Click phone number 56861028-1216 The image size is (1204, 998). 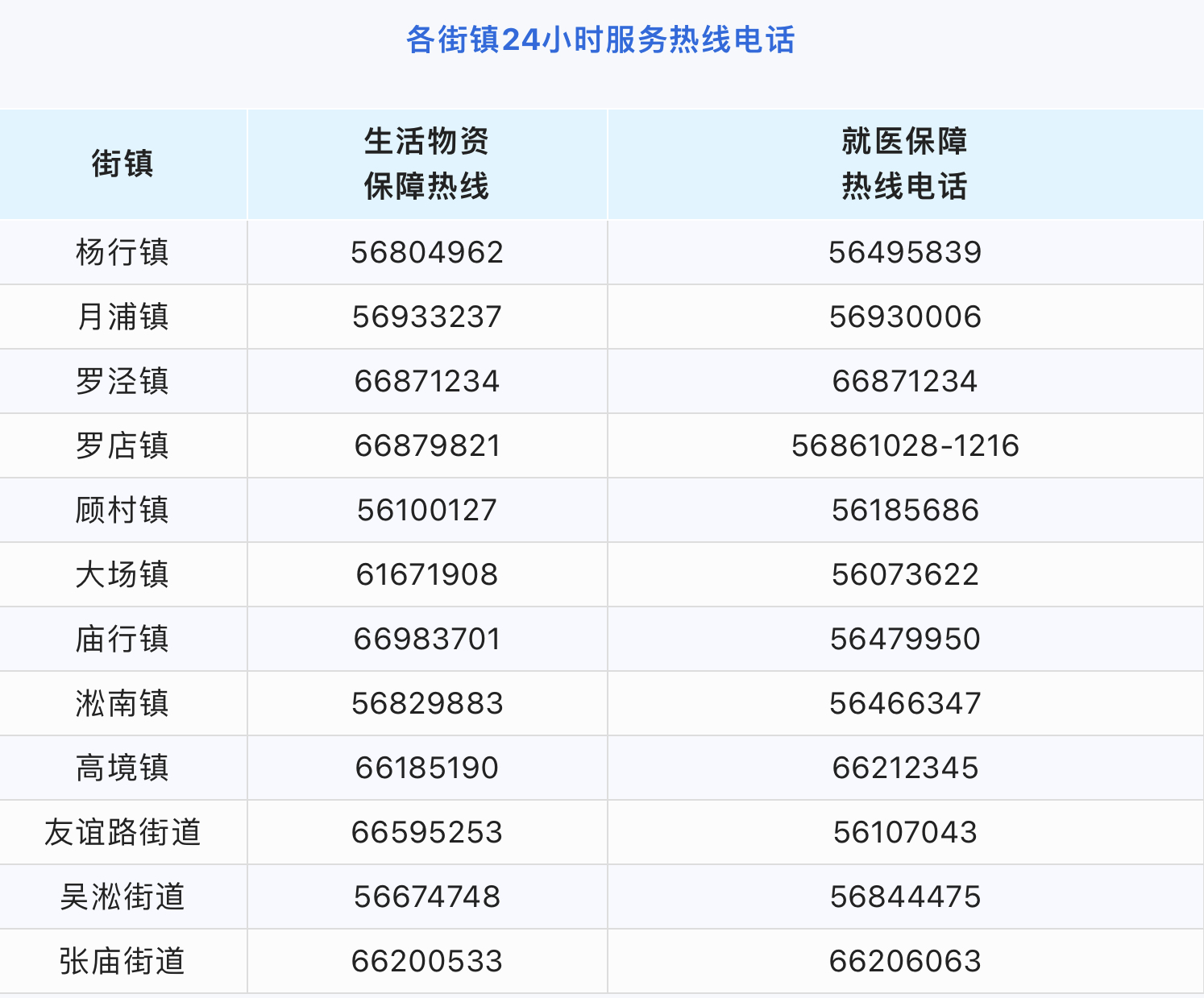point(905,445)
